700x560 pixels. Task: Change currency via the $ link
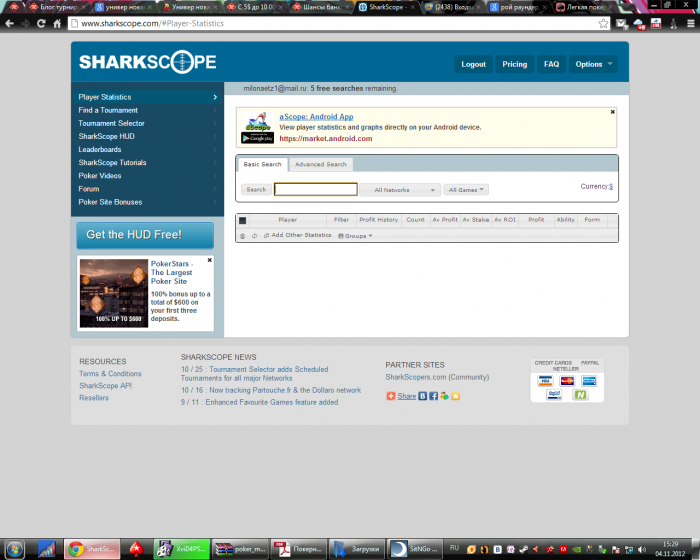611,186
